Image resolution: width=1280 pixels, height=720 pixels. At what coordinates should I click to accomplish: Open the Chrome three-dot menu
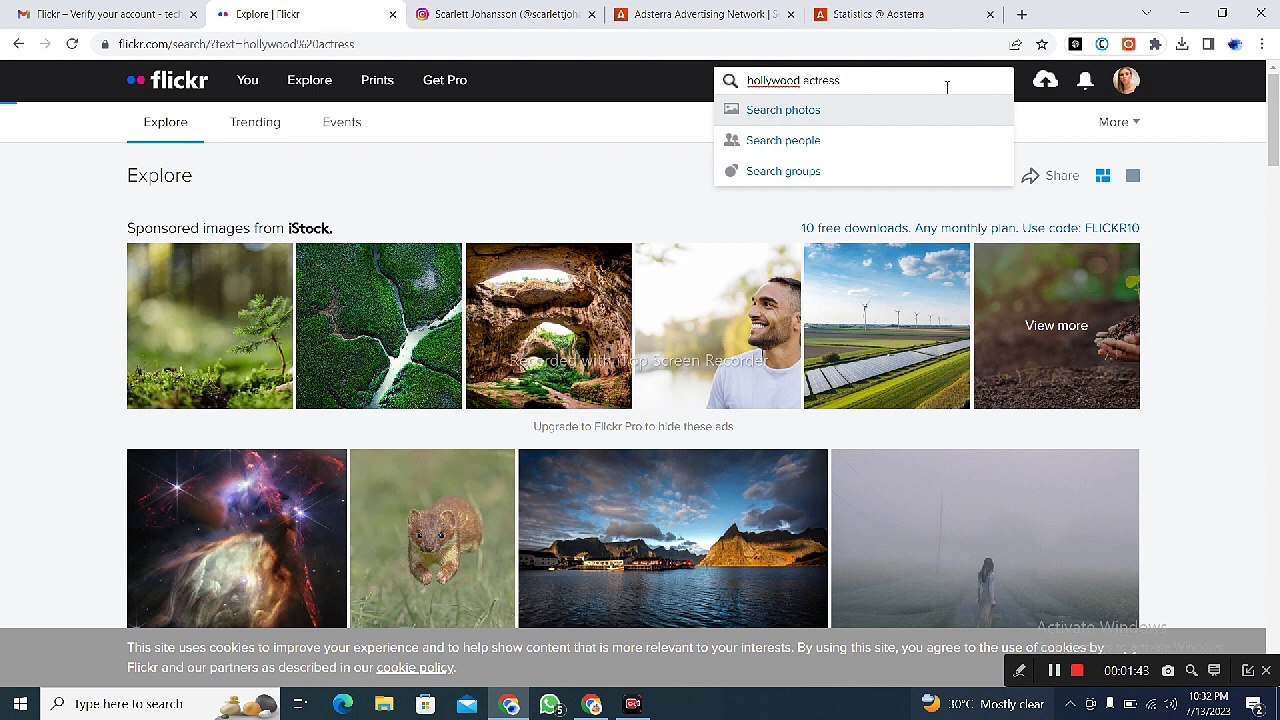point(1262,44)
